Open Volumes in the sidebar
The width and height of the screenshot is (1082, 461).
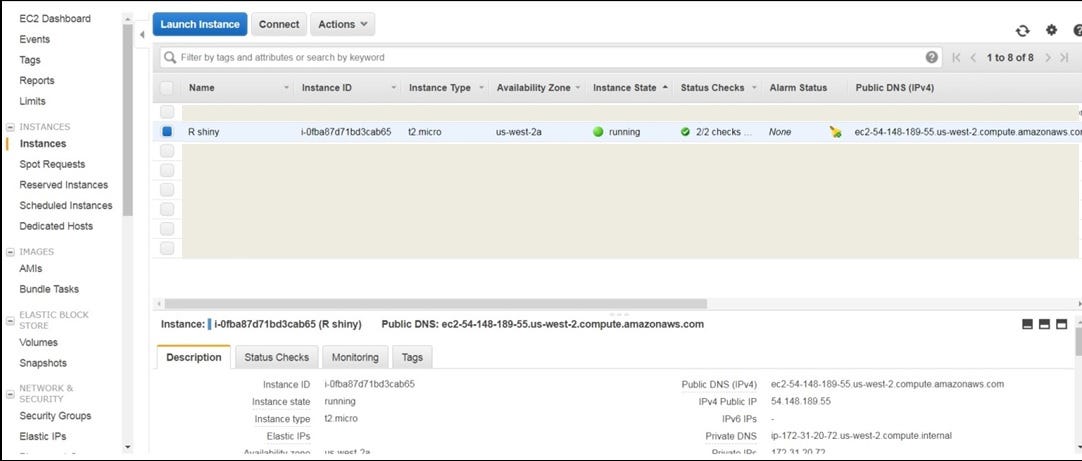click(x=39, y=342)
